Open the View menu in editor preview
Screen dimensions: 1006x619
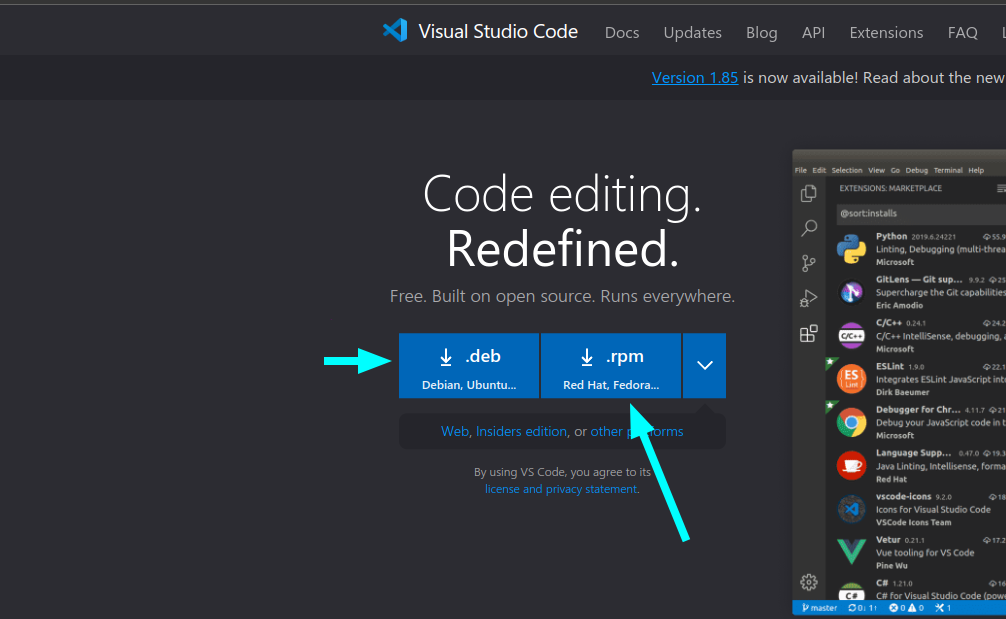876,171
